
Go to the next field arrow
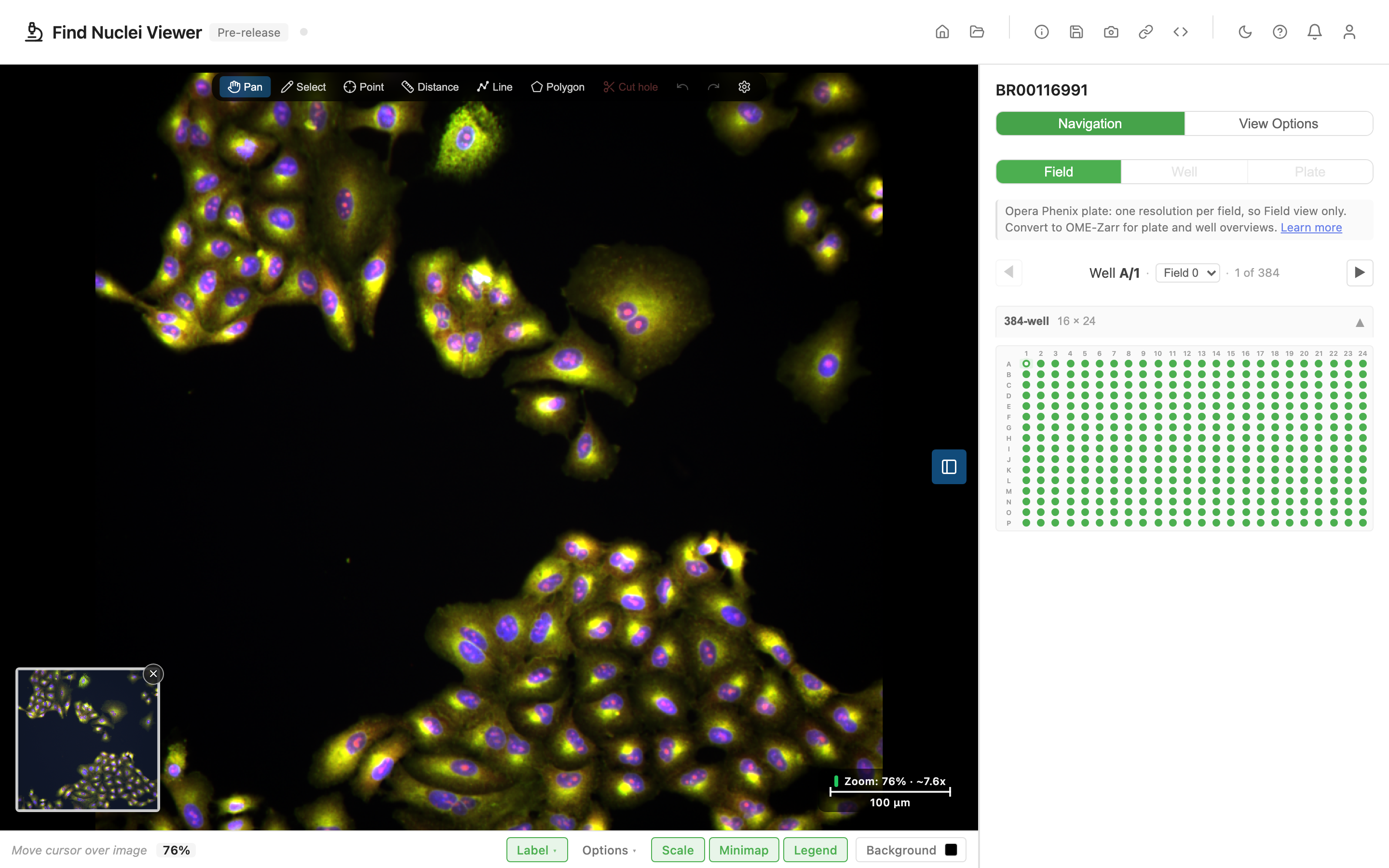point(1360,272)
